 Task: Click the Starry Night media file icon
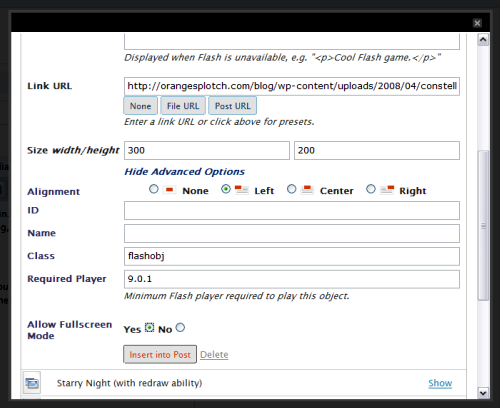click(x=32, y=383)
